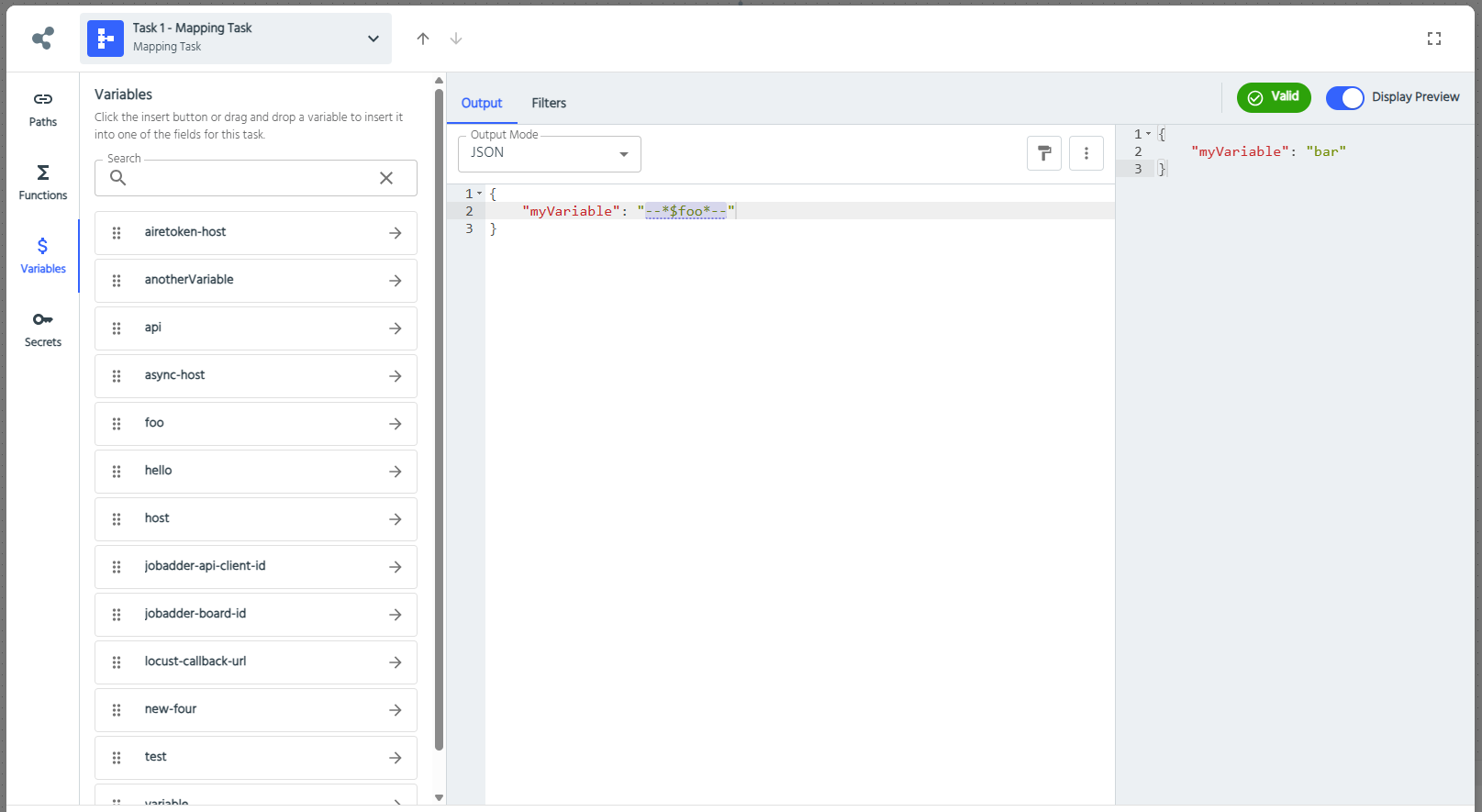The width and height of the screenshot is (1482, 812).
Task: Select the Output tab
Action: click(481, 103)
